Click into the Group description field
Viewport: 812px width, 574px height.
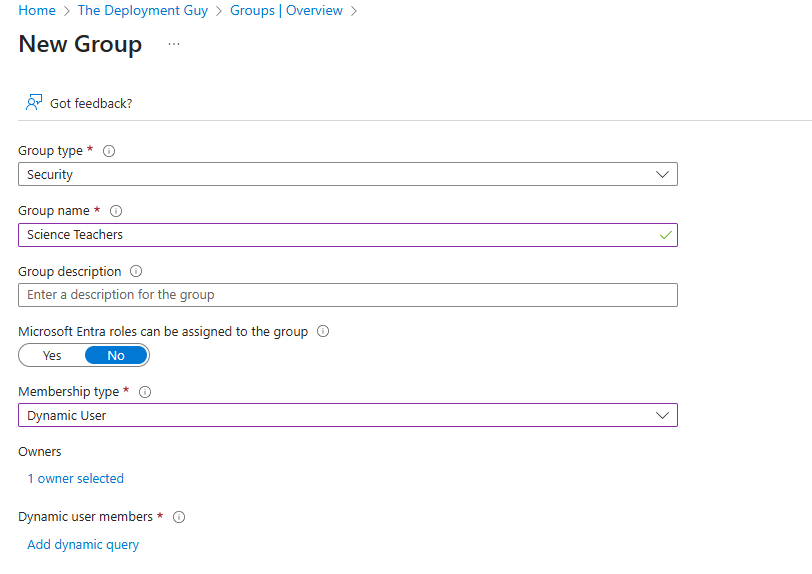point(347,295)
